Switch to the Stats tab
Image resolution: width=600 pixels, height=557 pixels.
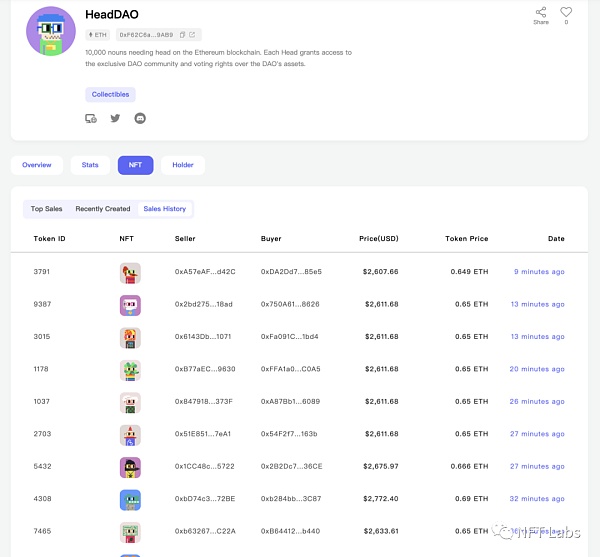tap(90, 165)
